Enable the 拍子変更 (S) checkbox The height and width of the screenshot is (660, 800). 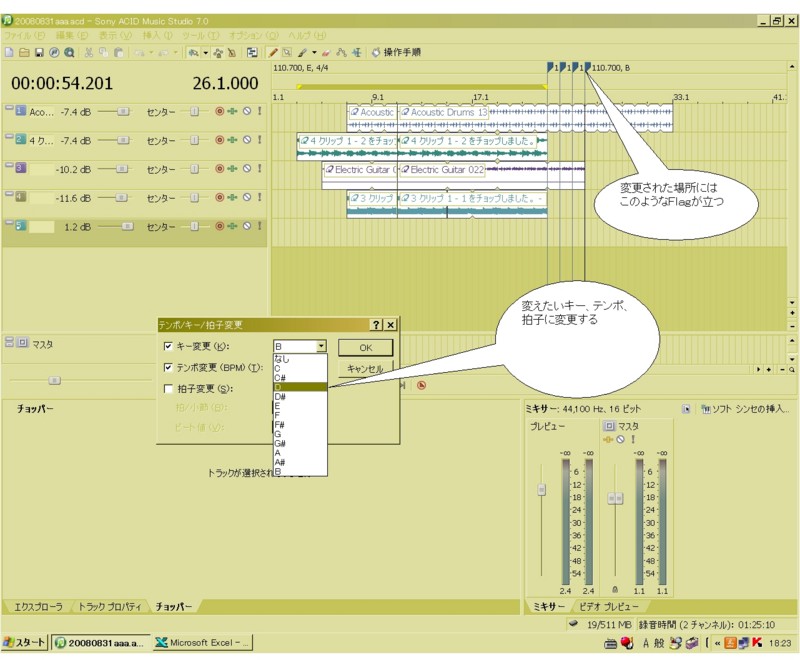coord(168,389)
